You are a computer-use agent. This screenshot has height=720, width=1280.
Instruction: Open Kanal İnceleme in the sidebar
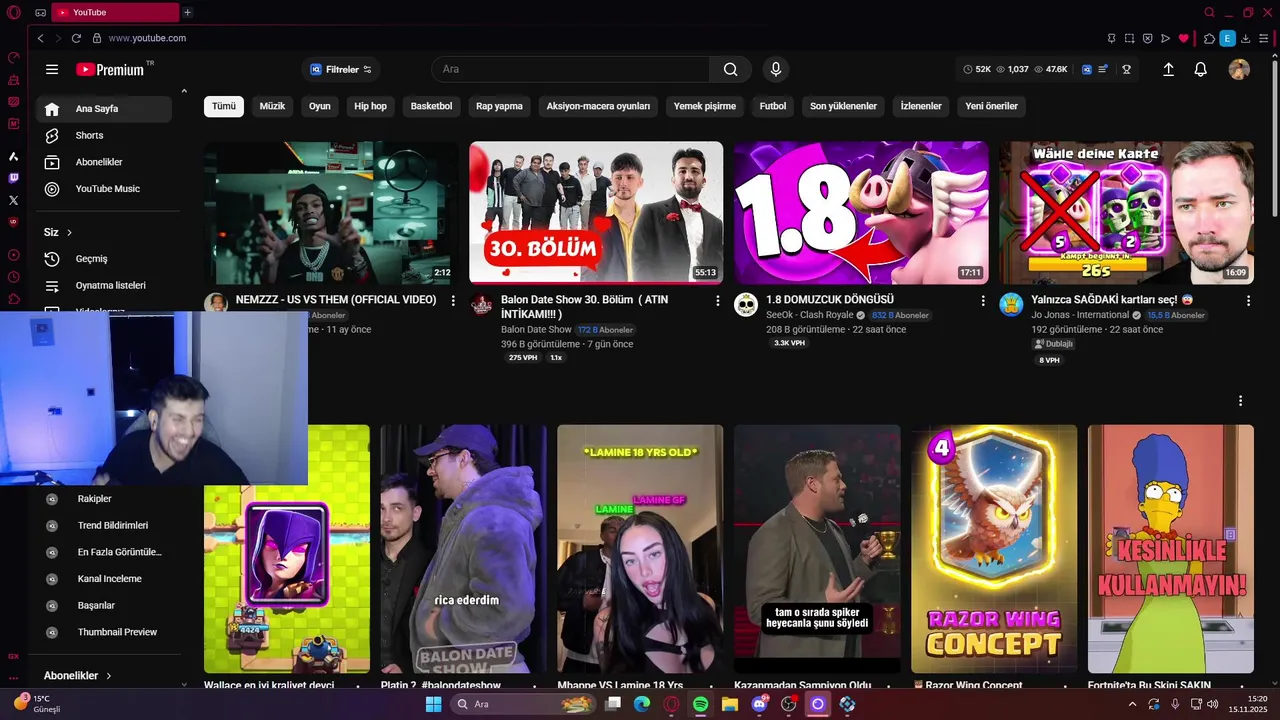point(104,579)
